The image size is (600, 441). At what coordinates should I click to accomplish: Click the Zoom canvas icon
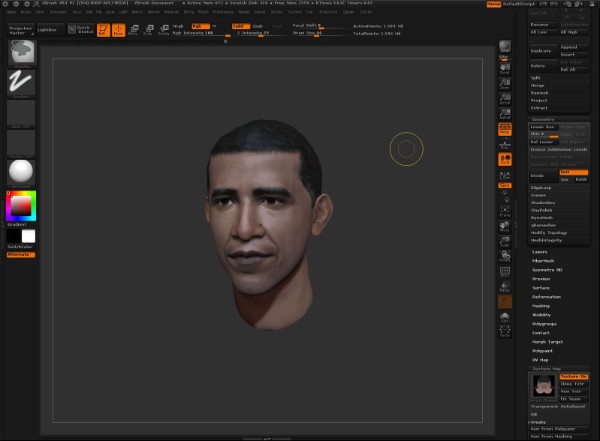click(x=505, y=84)
